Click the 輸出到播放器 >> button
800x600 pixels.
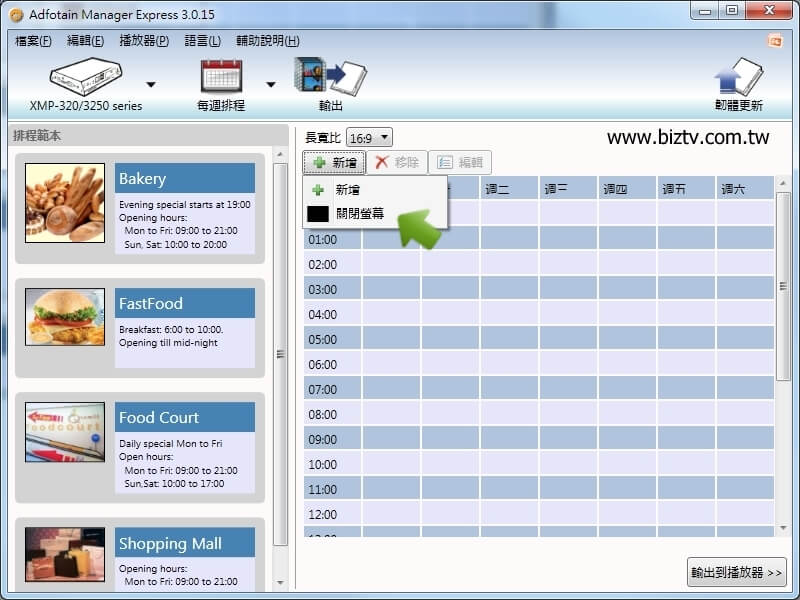pos(737,572)
